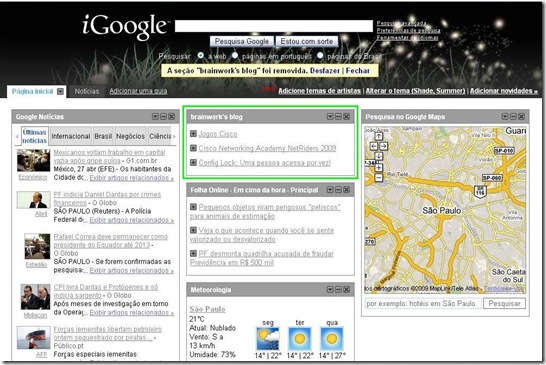Expand the Pequenos objetos viram perigosos entry
The image size is (546, 365).
point(193,207)
